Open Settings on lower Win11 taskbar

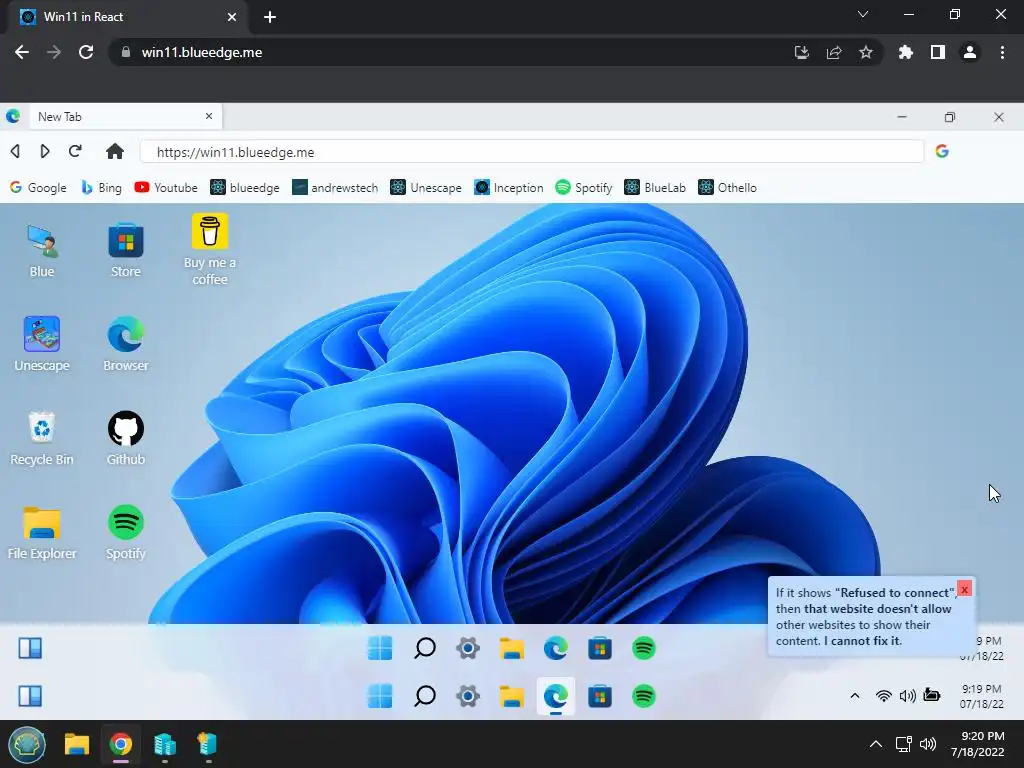(468, 696)
